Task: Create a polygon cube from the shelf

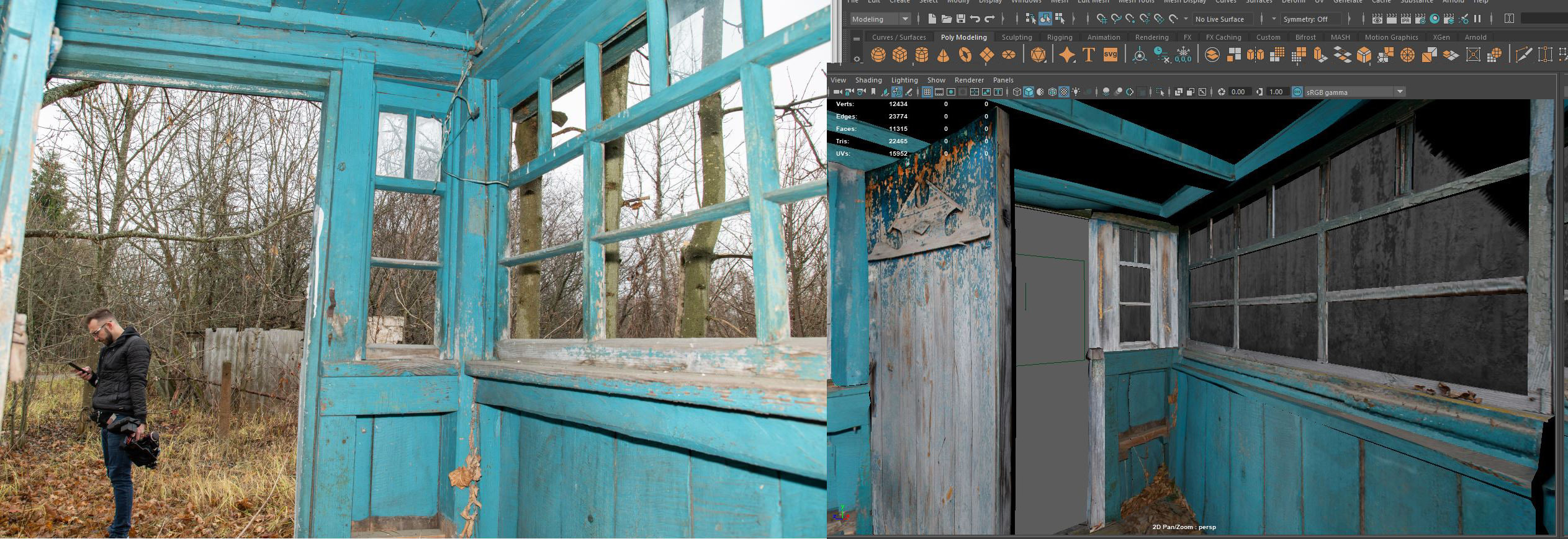Action: point(899,55)
